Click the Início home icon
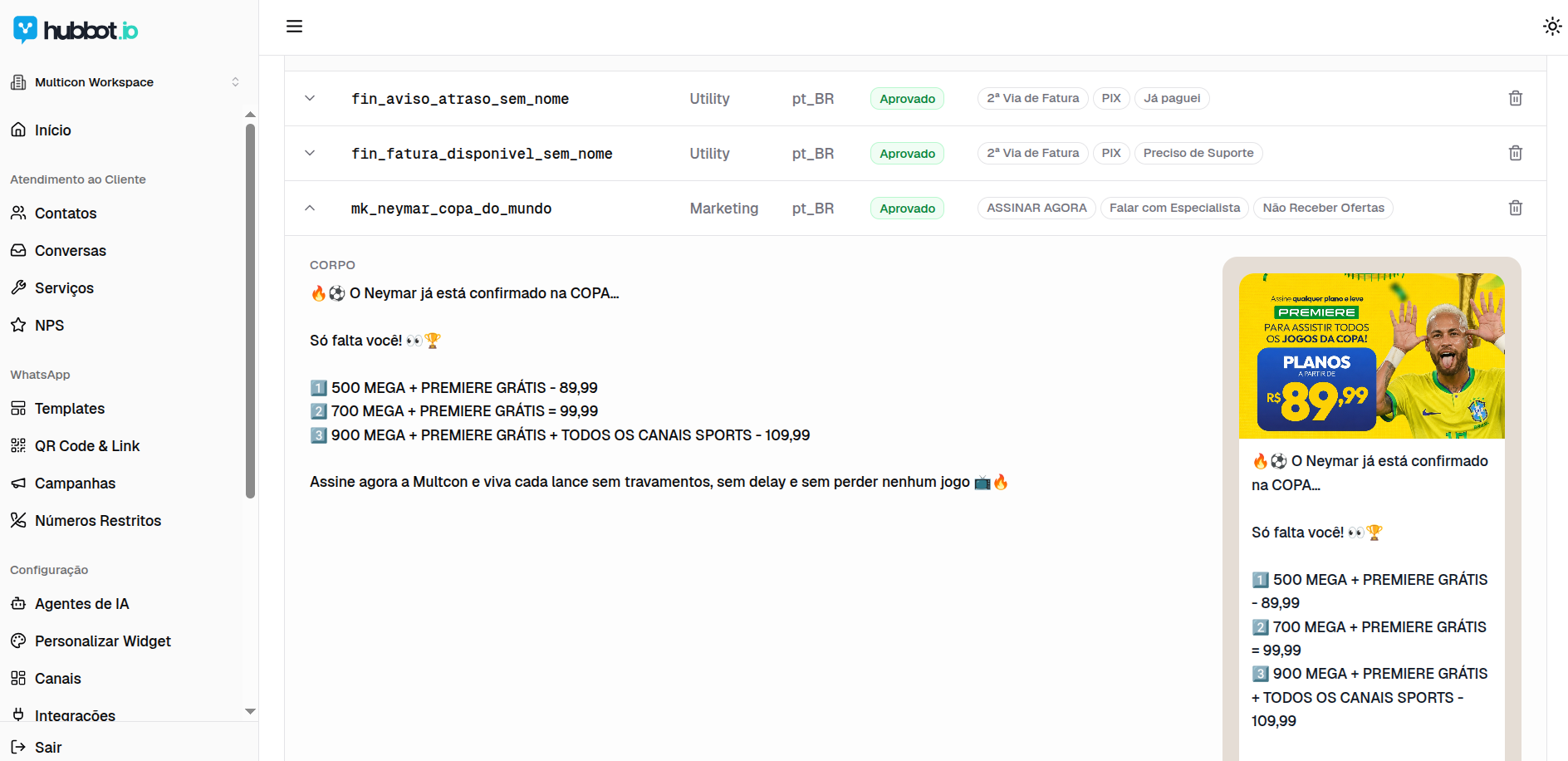 click(18, 130)
